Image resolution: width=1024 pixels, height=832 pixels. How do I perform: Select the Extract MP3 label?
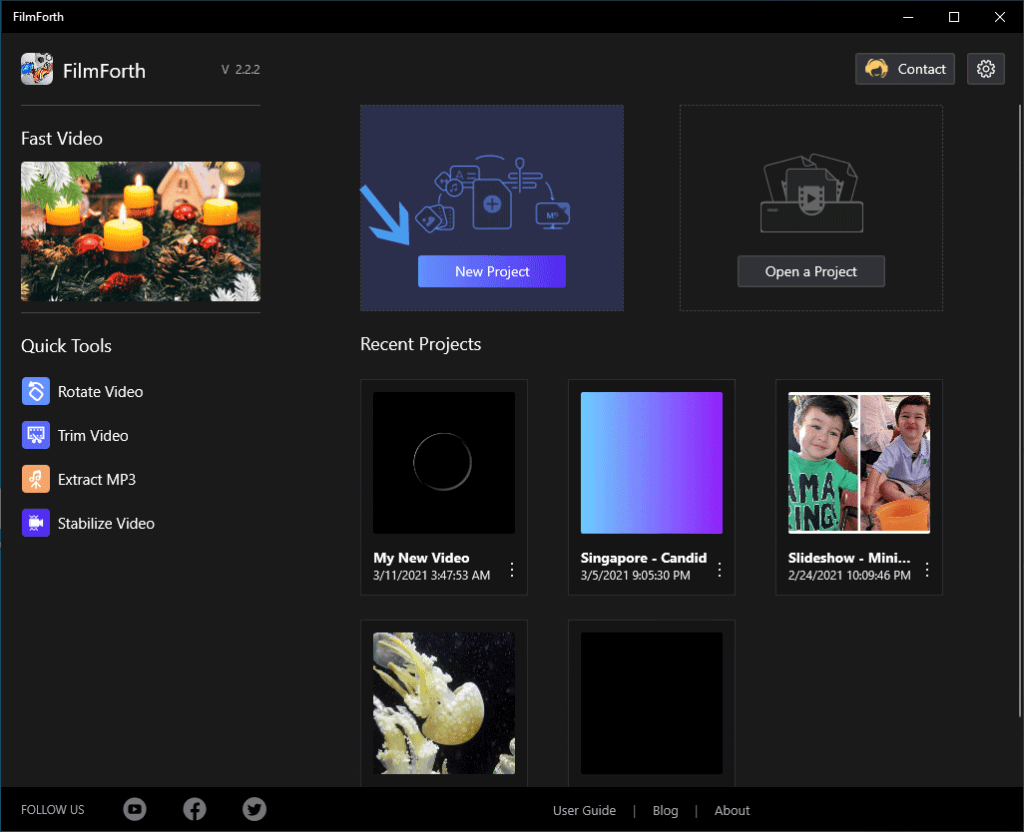pyautogui.click(x=97, y=479)
